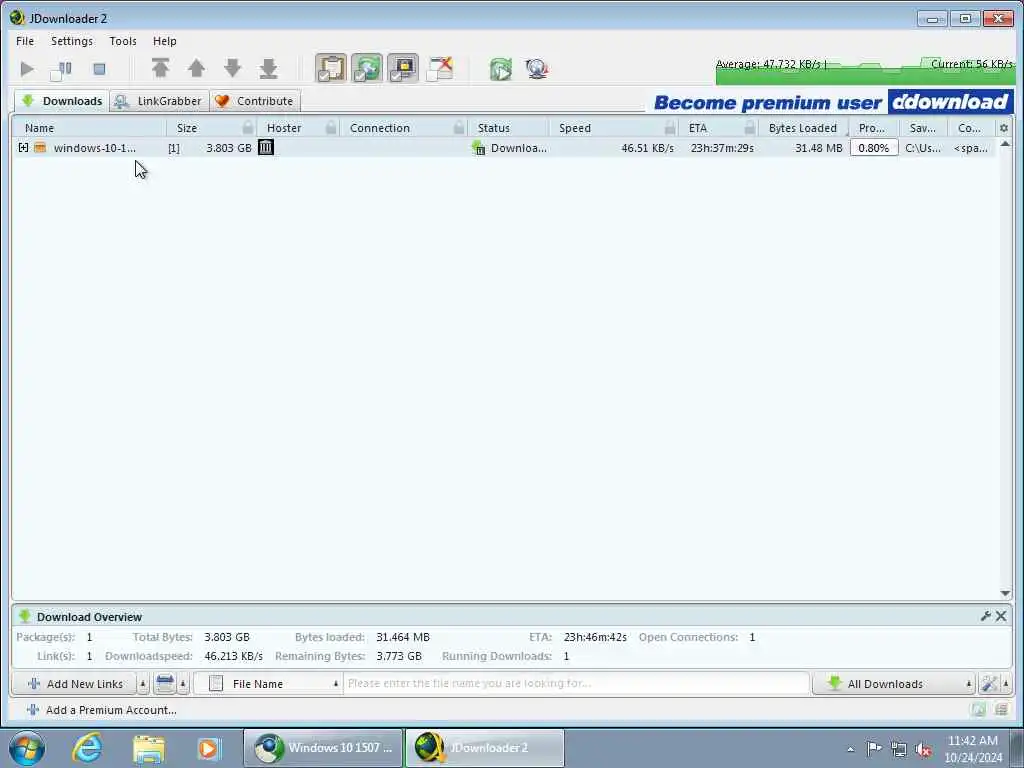Click the clear list button
The image size is (1024, 768).
pos(165,684)
